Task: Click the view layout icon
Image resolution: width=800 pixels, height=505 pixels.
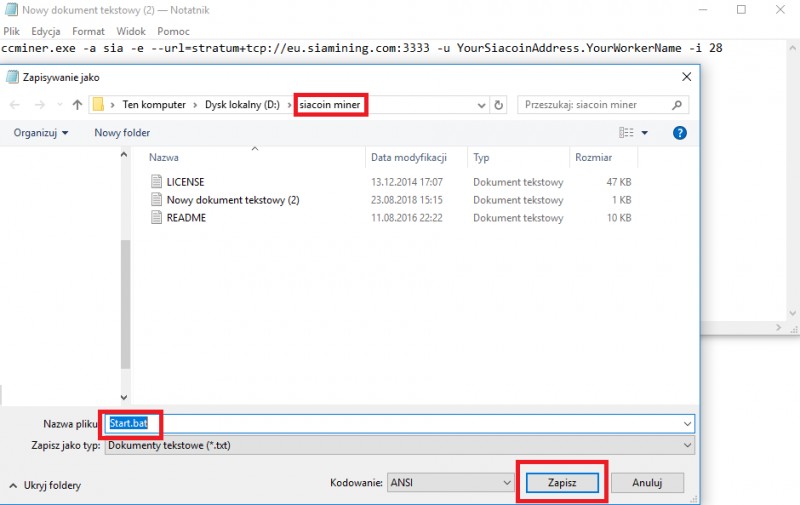Action: pos(627,132)
